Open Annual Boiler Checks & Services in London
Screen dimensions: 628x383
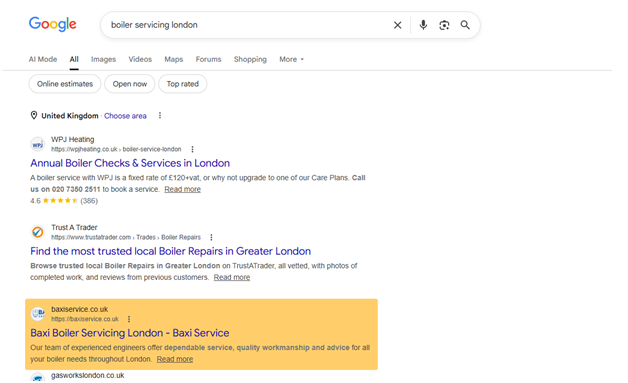coord(130,163)
